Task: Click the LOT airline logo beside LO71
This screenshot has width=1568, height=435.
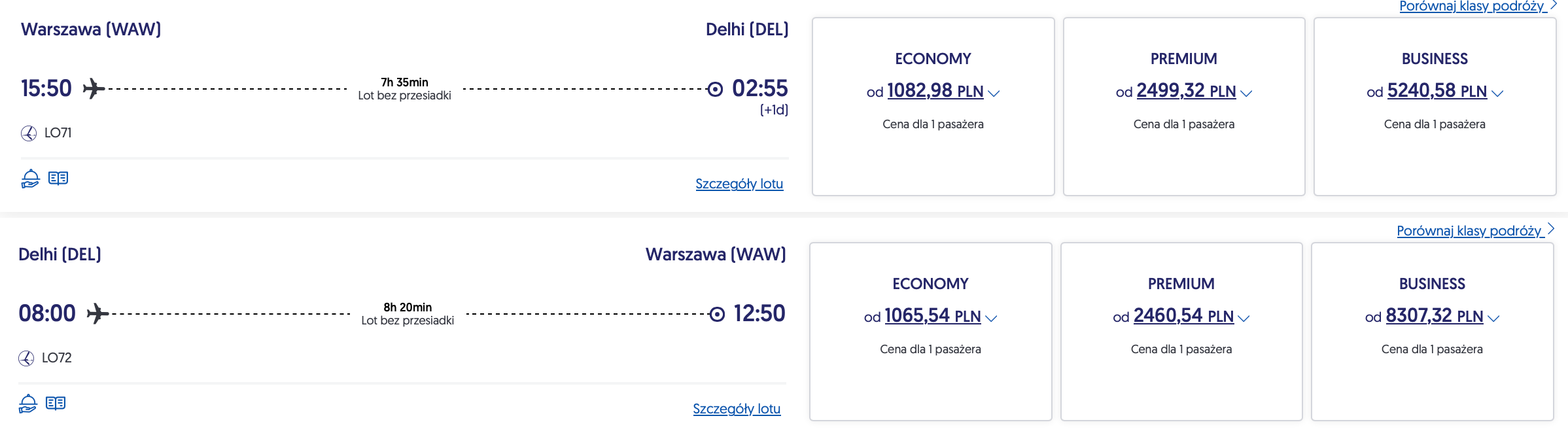Action: click(29, 133)
